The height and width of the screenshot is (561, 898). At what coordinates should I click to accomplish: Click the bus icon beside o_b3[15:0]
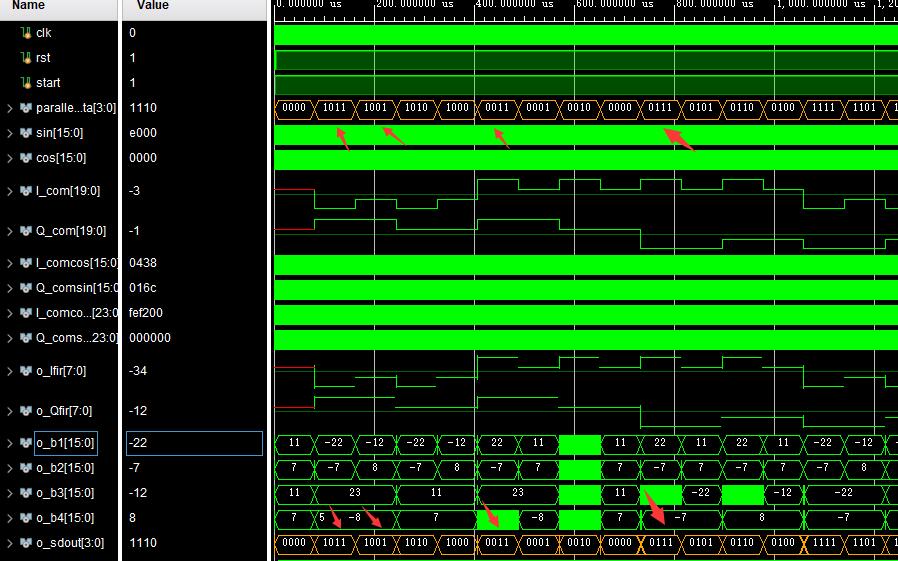tap(26, 493)
